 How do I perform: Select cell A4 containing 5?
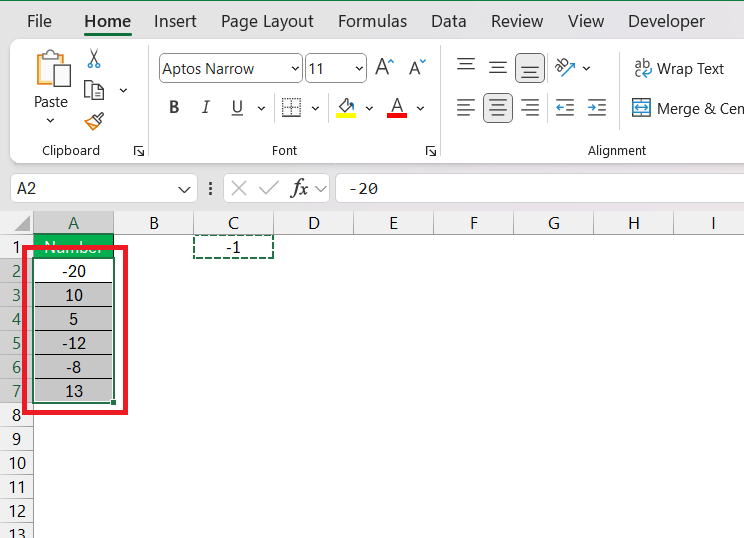(x=74, y=319)
